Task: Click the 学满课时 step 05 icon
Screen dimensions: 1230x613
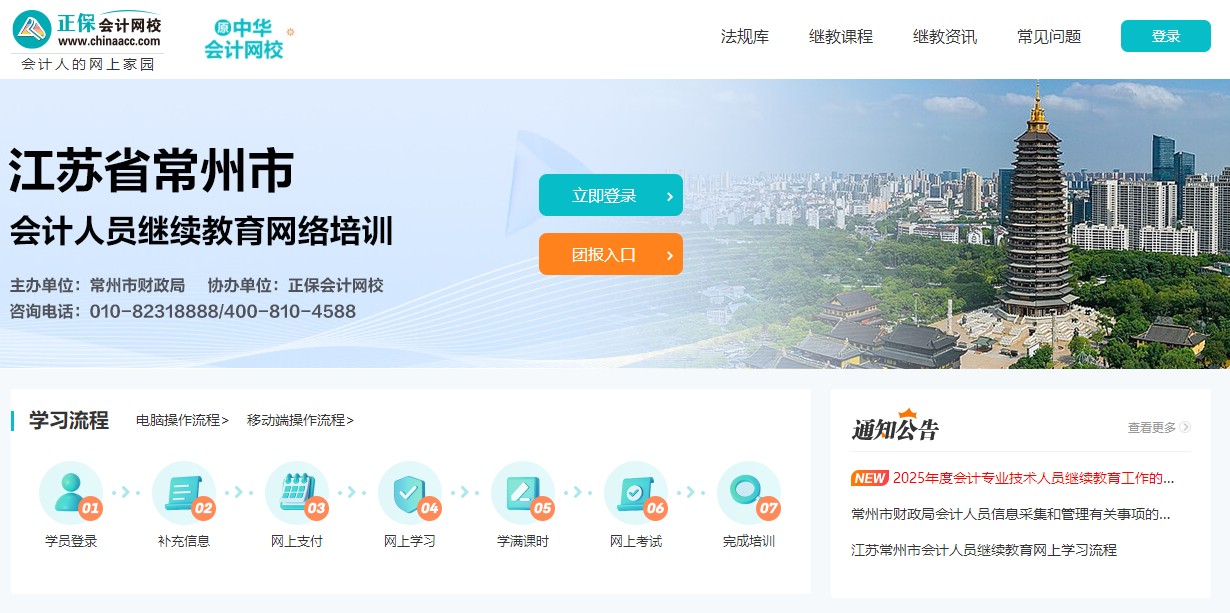Action: (523, 492)
